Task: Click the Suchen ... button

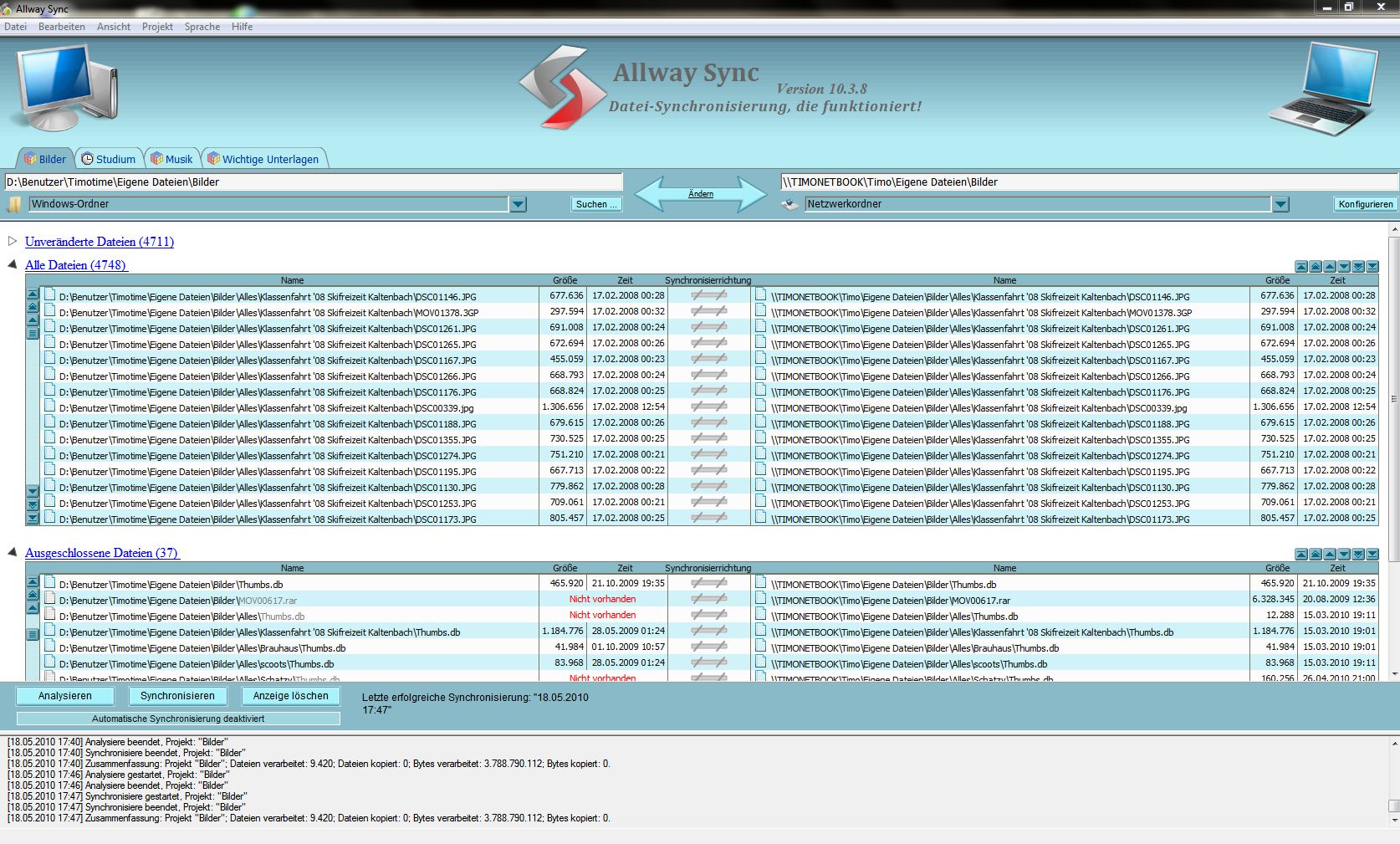Action: (x=597, y=204)
